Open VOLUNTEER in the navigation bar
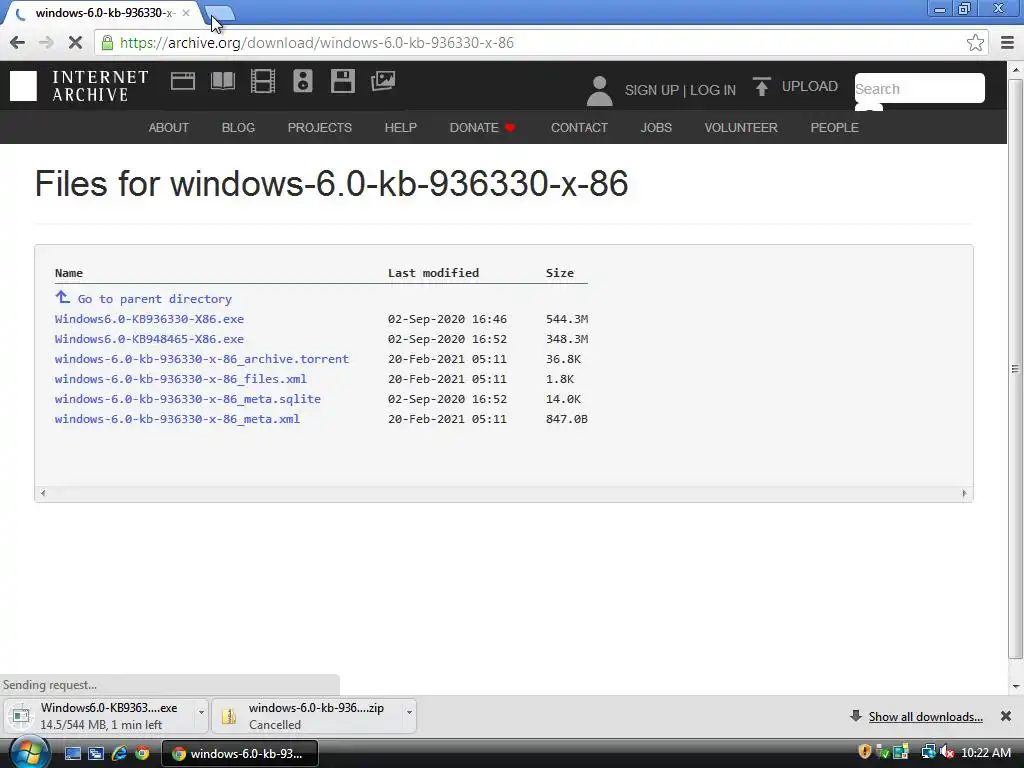 (741, 127)
